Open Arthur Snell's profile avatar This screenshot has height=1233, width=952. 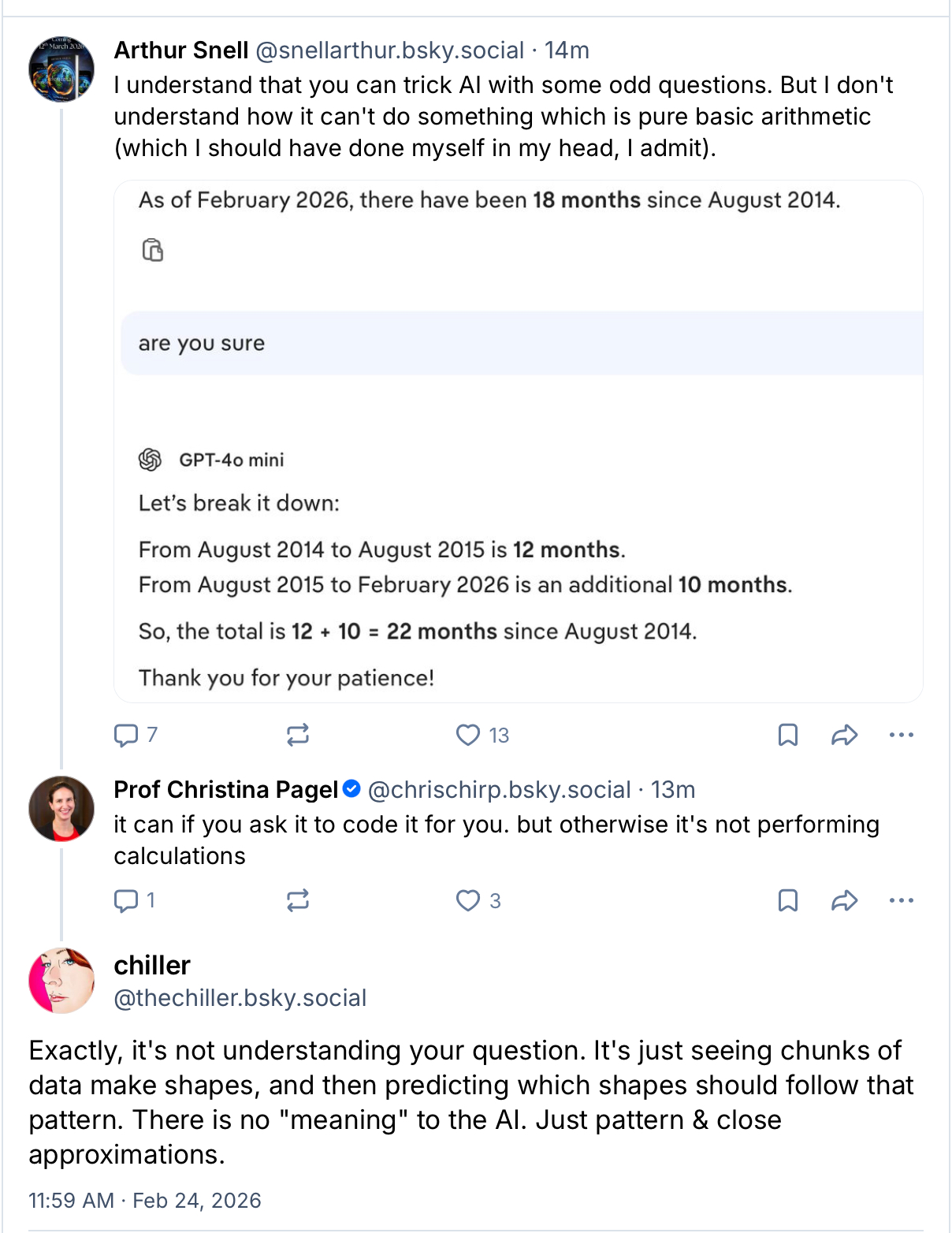coord(61,69)
